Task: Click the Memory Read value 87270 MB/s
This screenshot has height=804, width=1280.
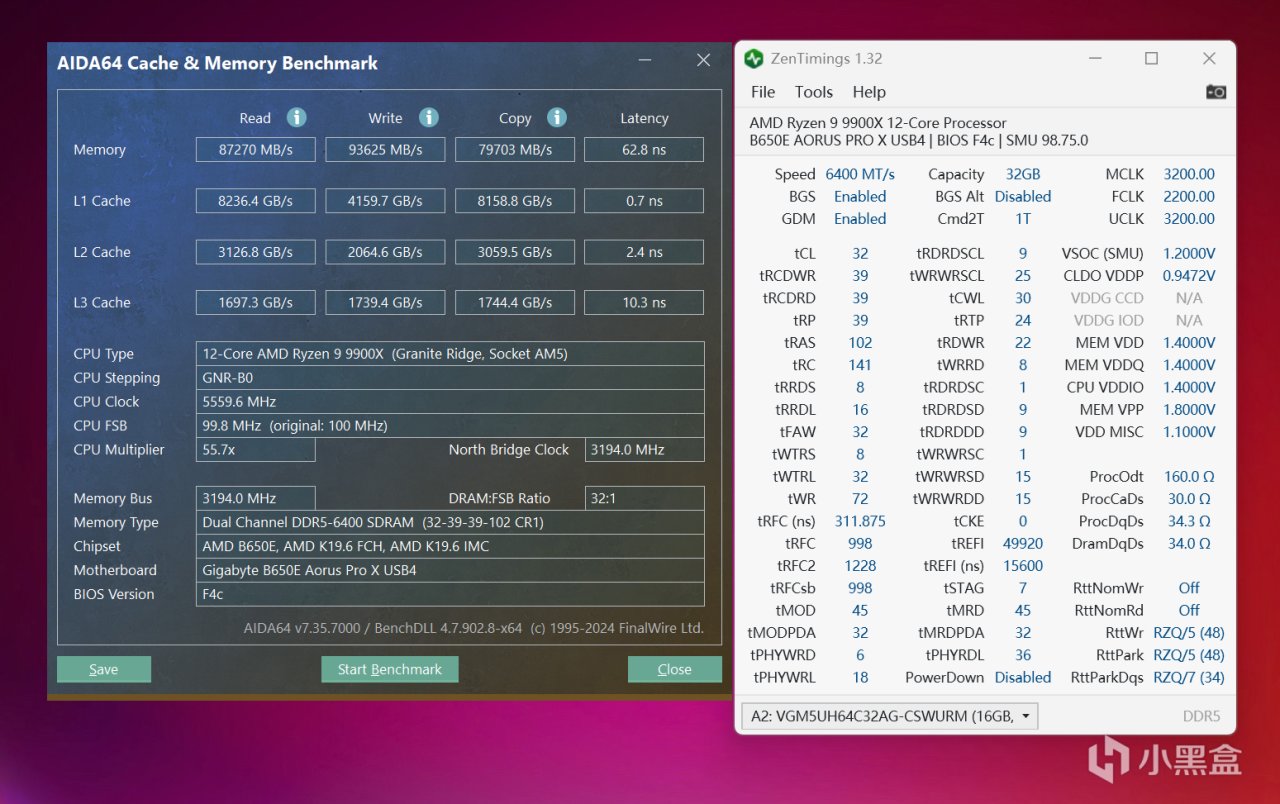Action: tap(256, 150)
